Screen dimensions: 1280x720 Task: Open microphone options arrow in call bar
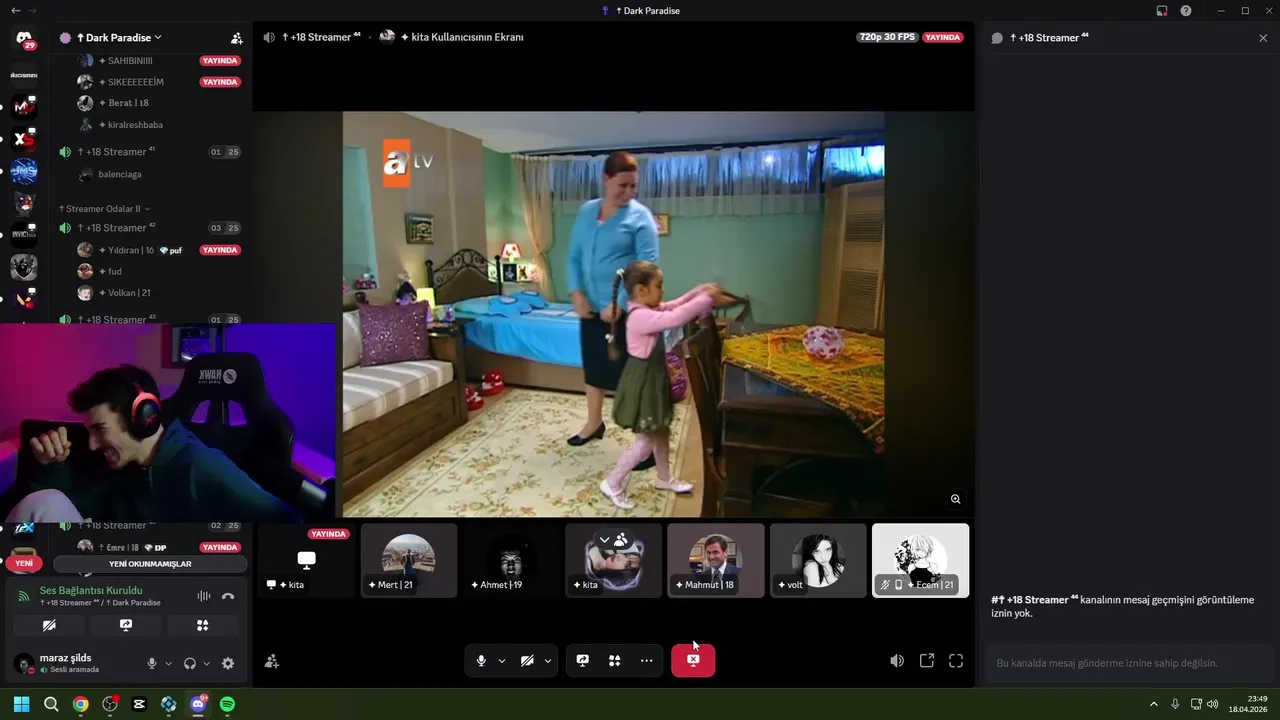(x=502, y=661)
